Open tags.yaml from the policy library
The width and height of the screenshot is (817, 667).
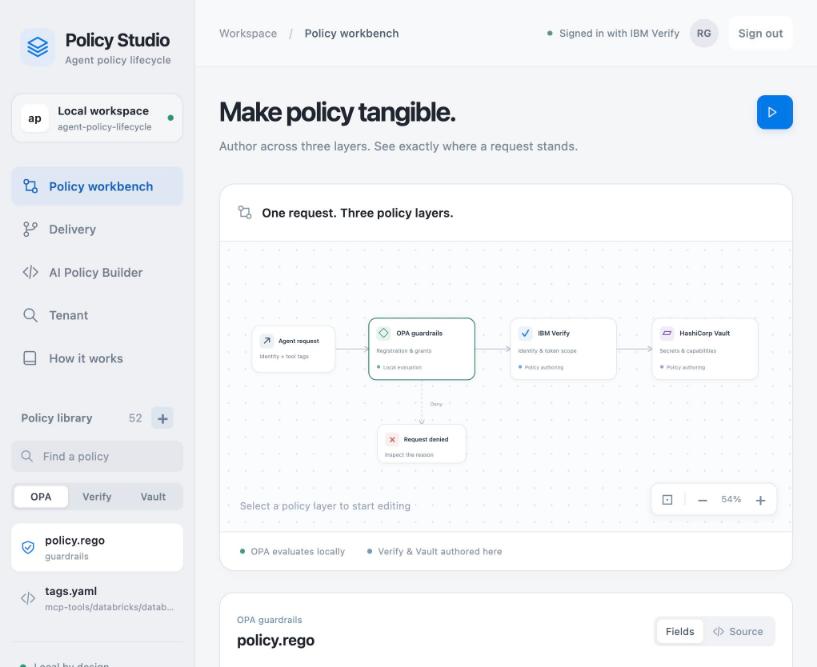[97, 599]
